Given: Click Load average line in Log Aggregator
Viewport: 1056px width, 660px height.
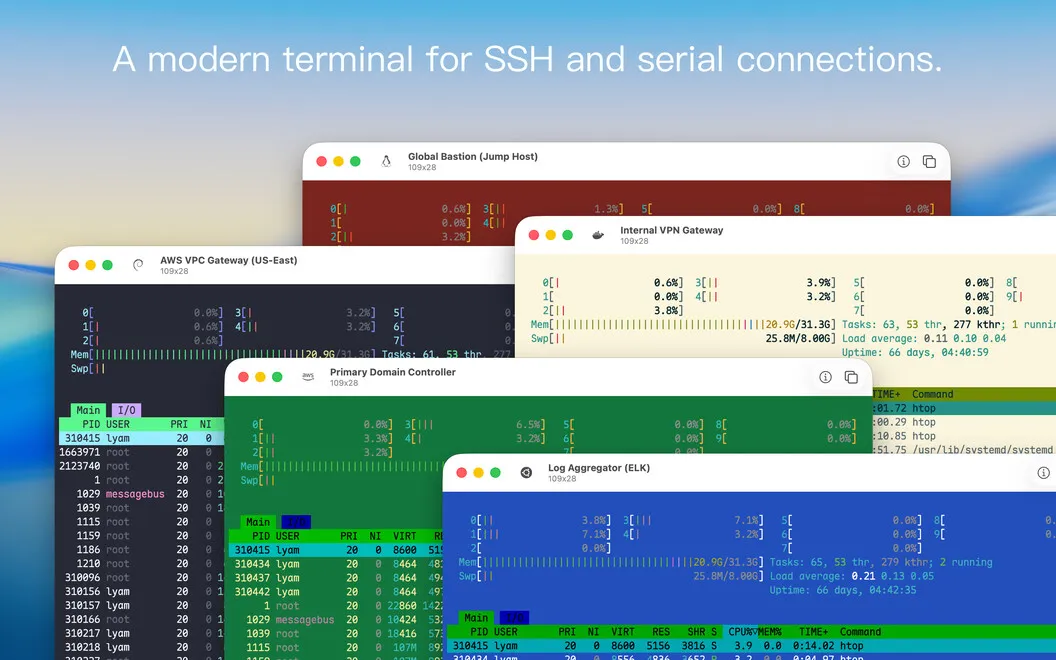Looking at the screenshot, I should [x=852, y=576].
